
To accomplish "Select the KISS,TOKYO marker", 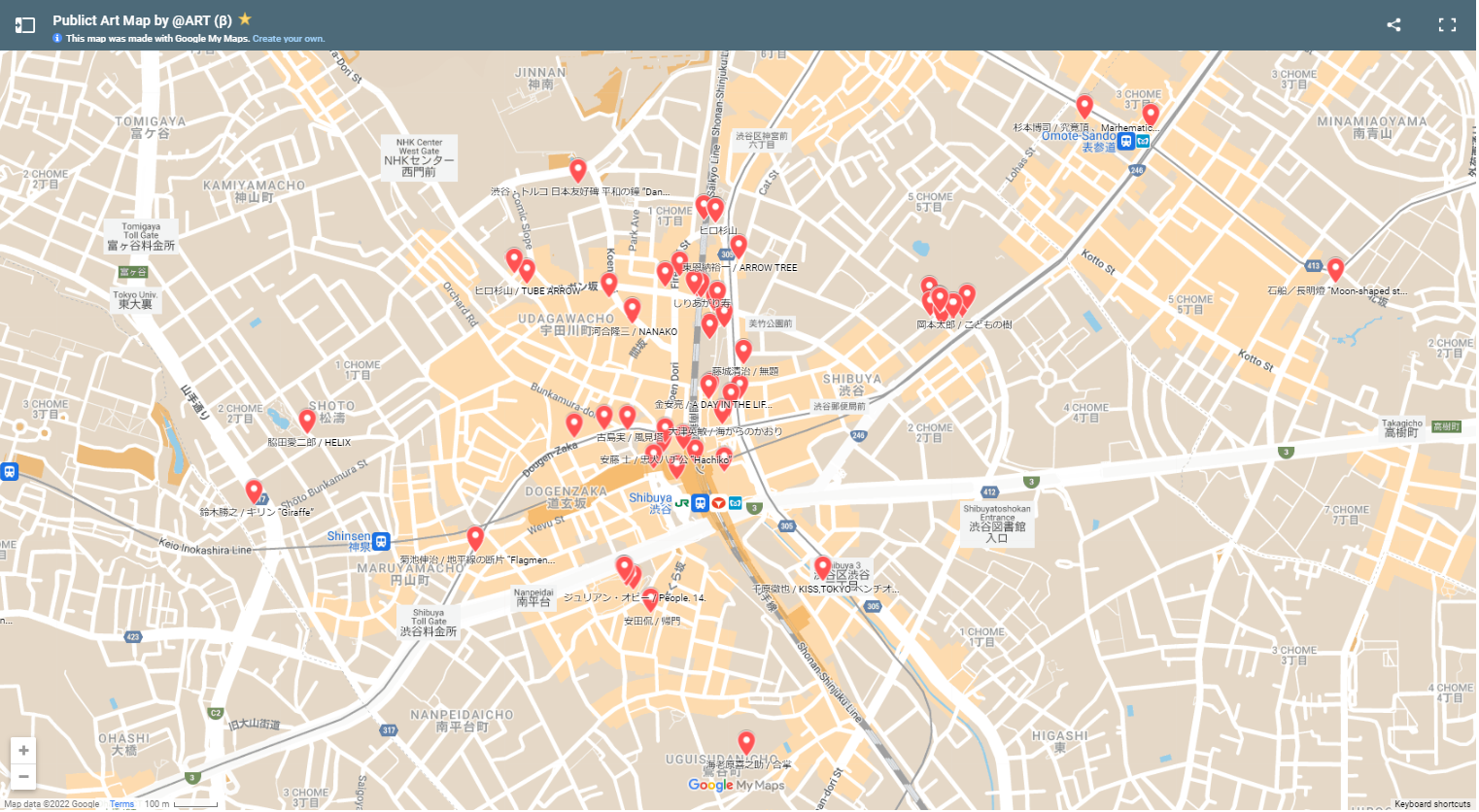I will (823, 566).
